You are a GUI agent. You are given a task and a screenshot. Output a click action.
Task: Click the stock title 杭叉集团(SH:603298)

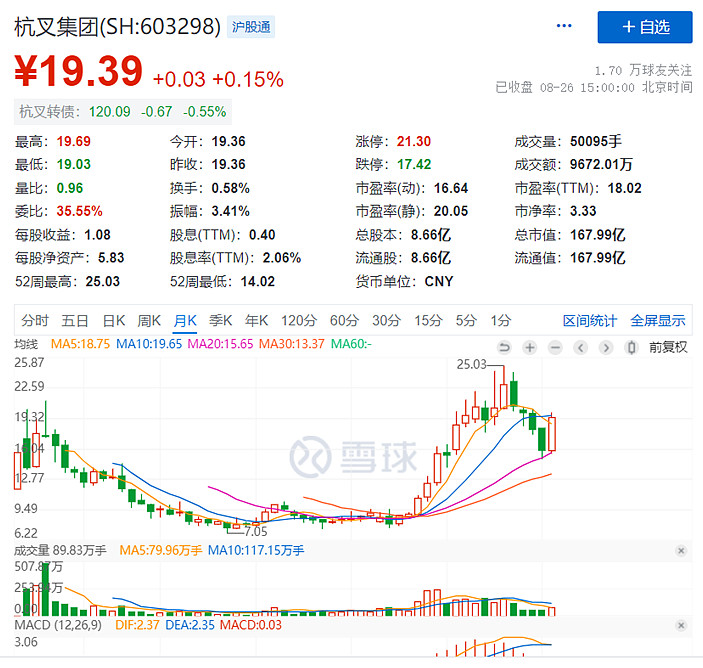coord(117,27)
